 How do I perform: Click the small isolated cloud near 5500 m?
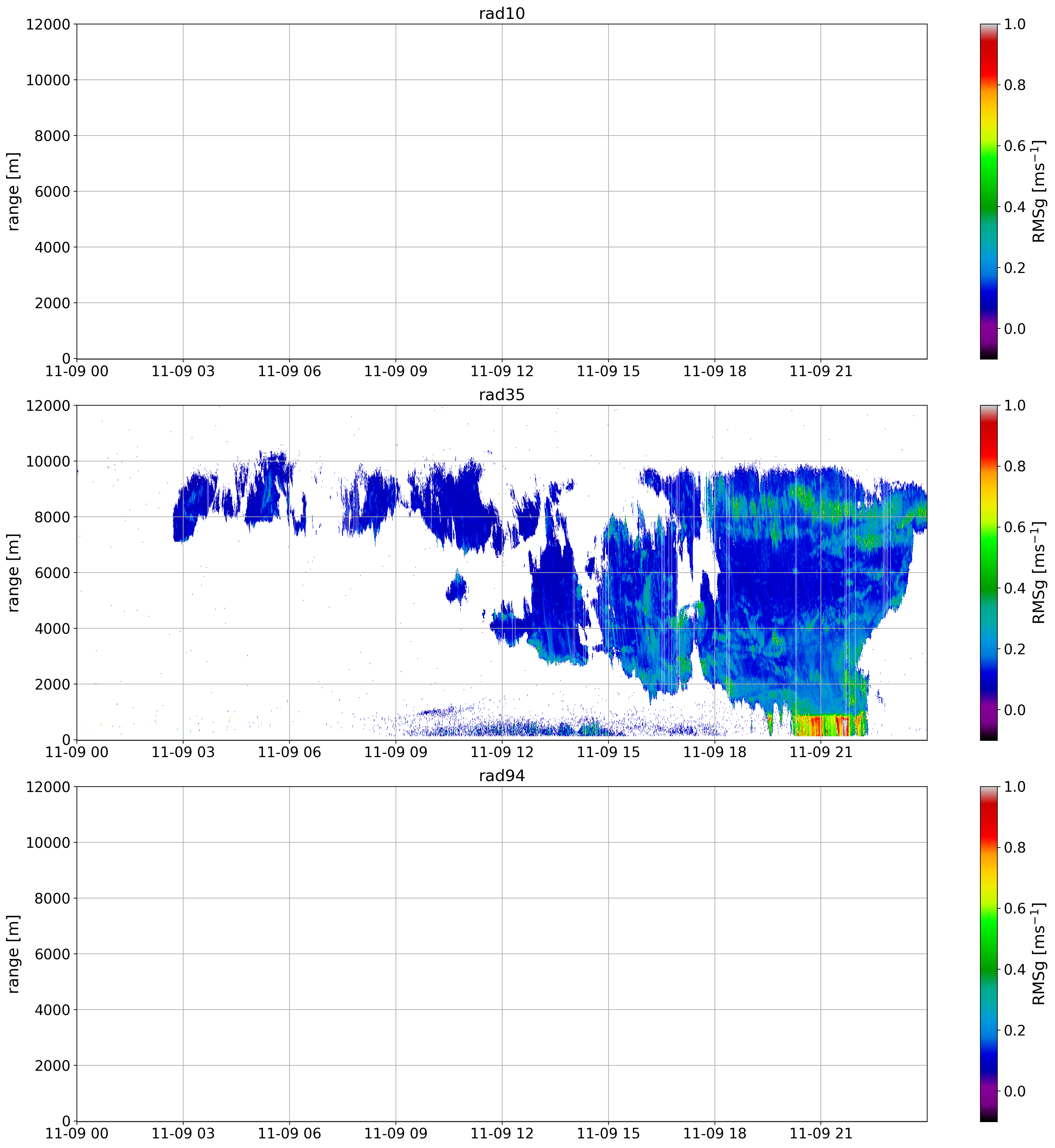pos(456,588)
